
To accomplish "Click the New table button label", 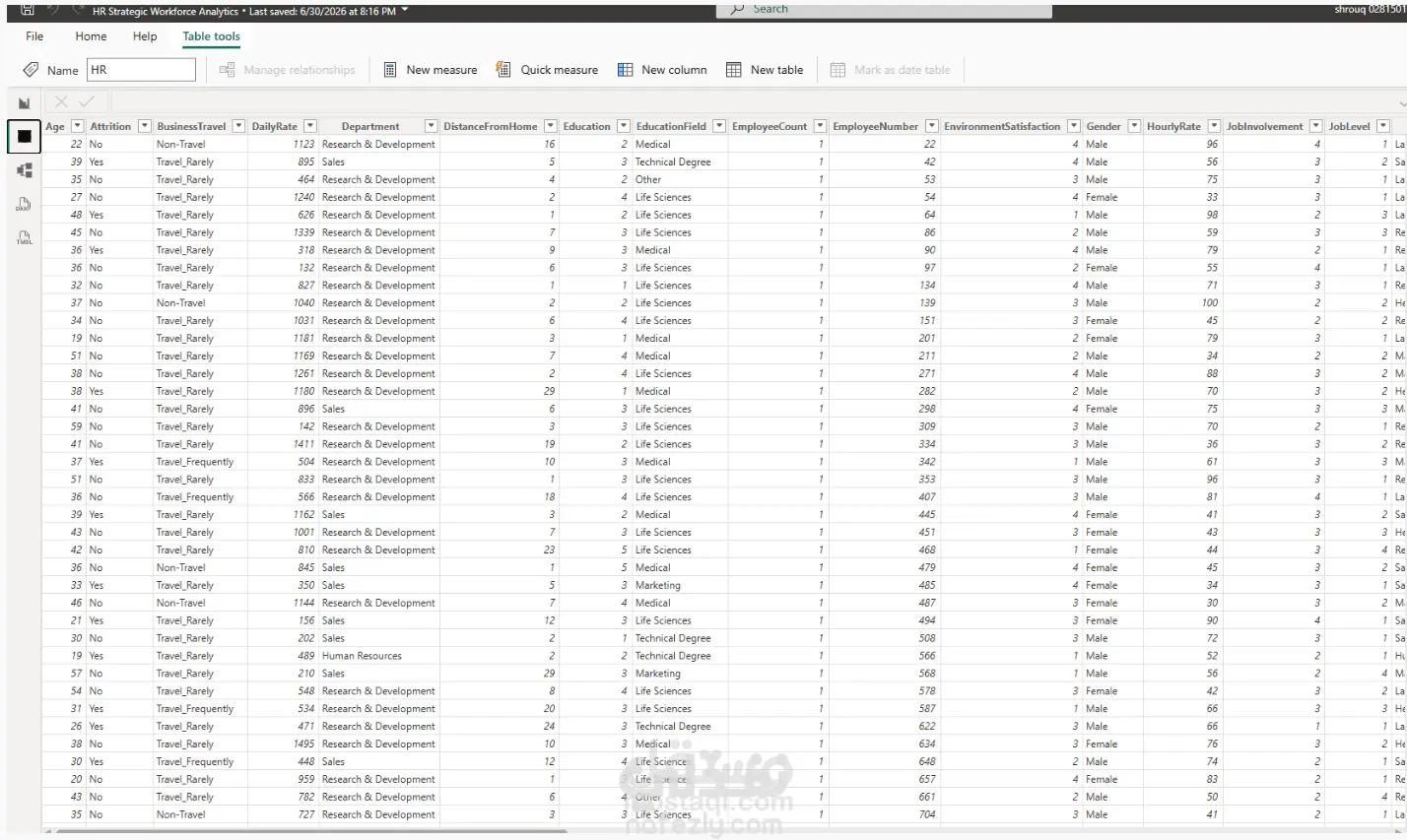I will (776, 70).
